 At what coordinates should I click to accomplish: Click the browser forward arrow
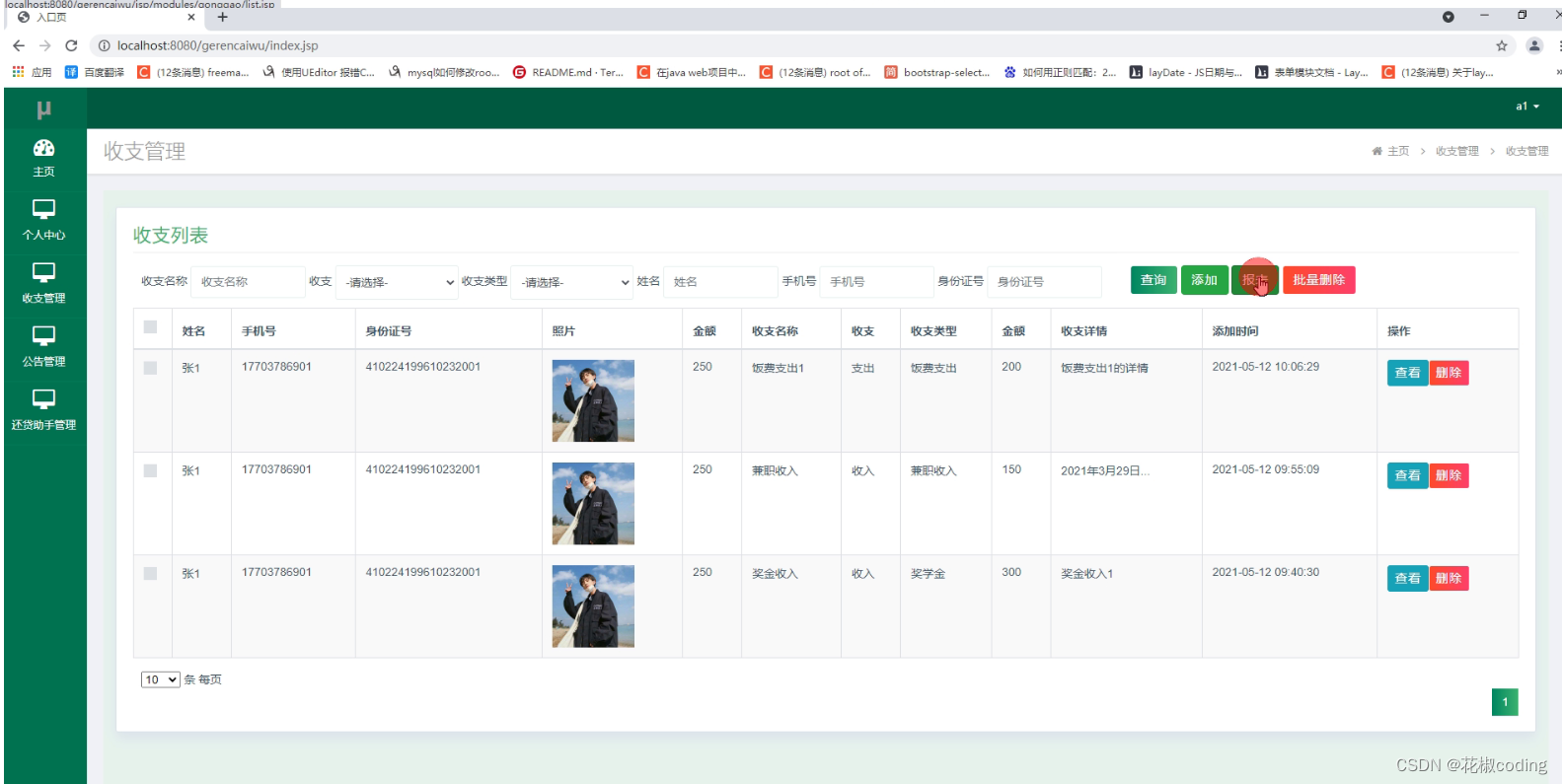click(x=45, y=45)
